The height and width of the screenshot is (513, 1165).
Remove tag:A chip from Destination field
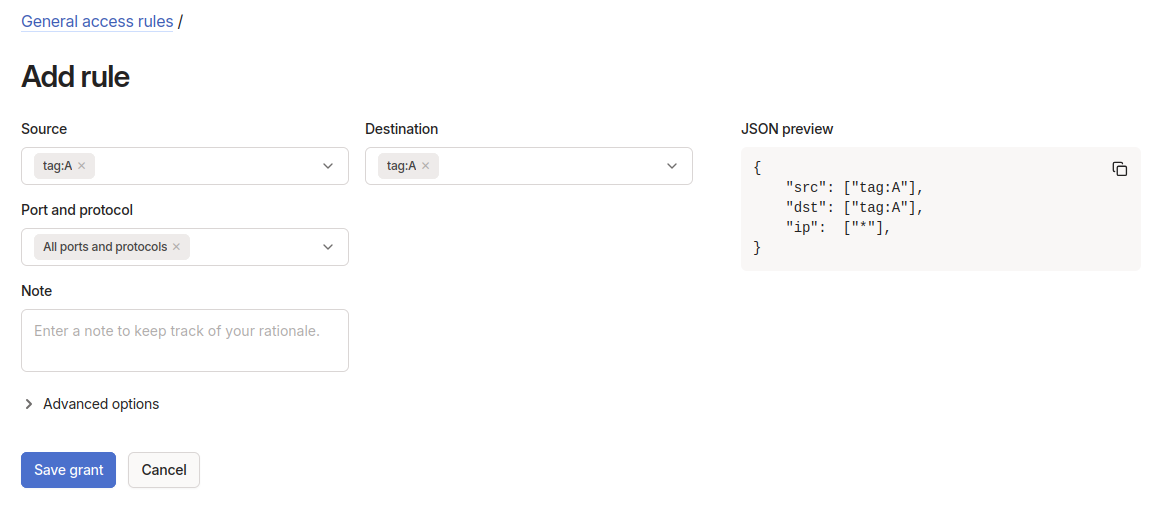[426, 166]
